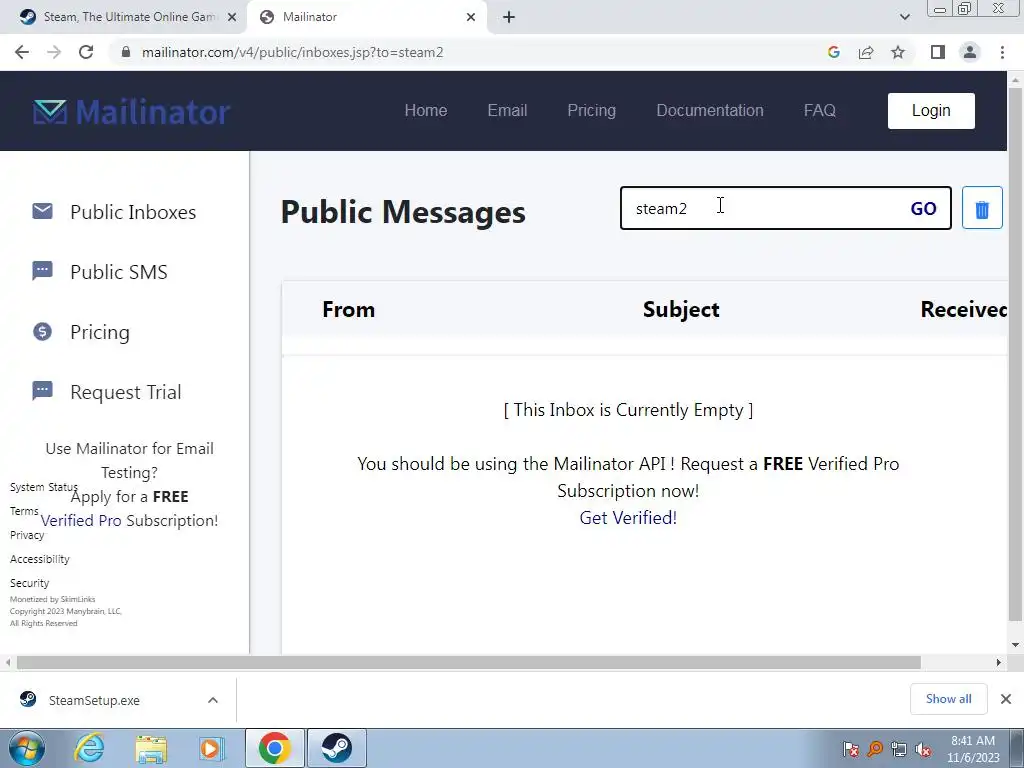
Task: Click the Public SMS chat icon
Action: tap(42, 270)
